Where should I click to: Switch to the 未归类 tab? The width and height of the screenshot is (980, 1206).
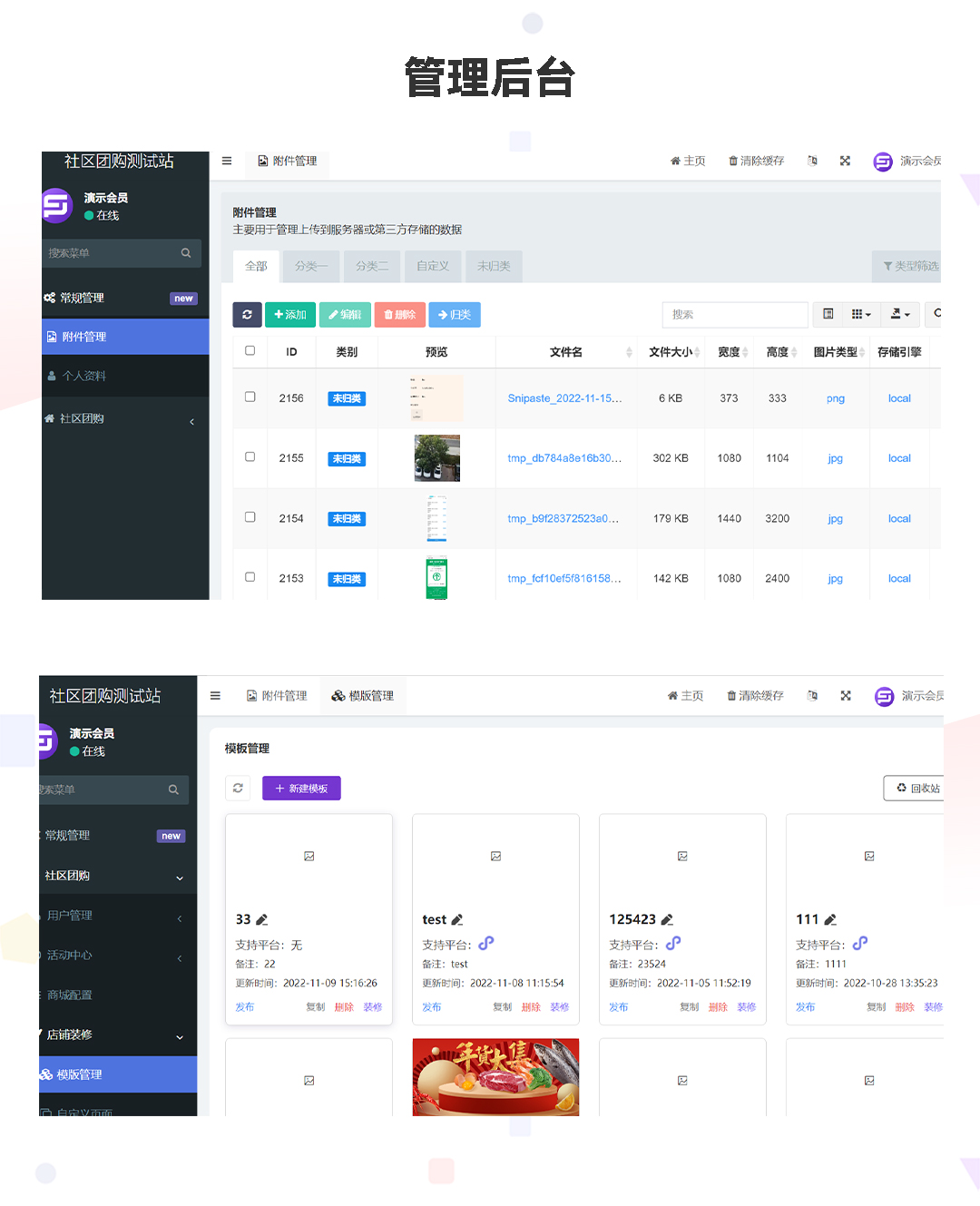coord(494,267)
